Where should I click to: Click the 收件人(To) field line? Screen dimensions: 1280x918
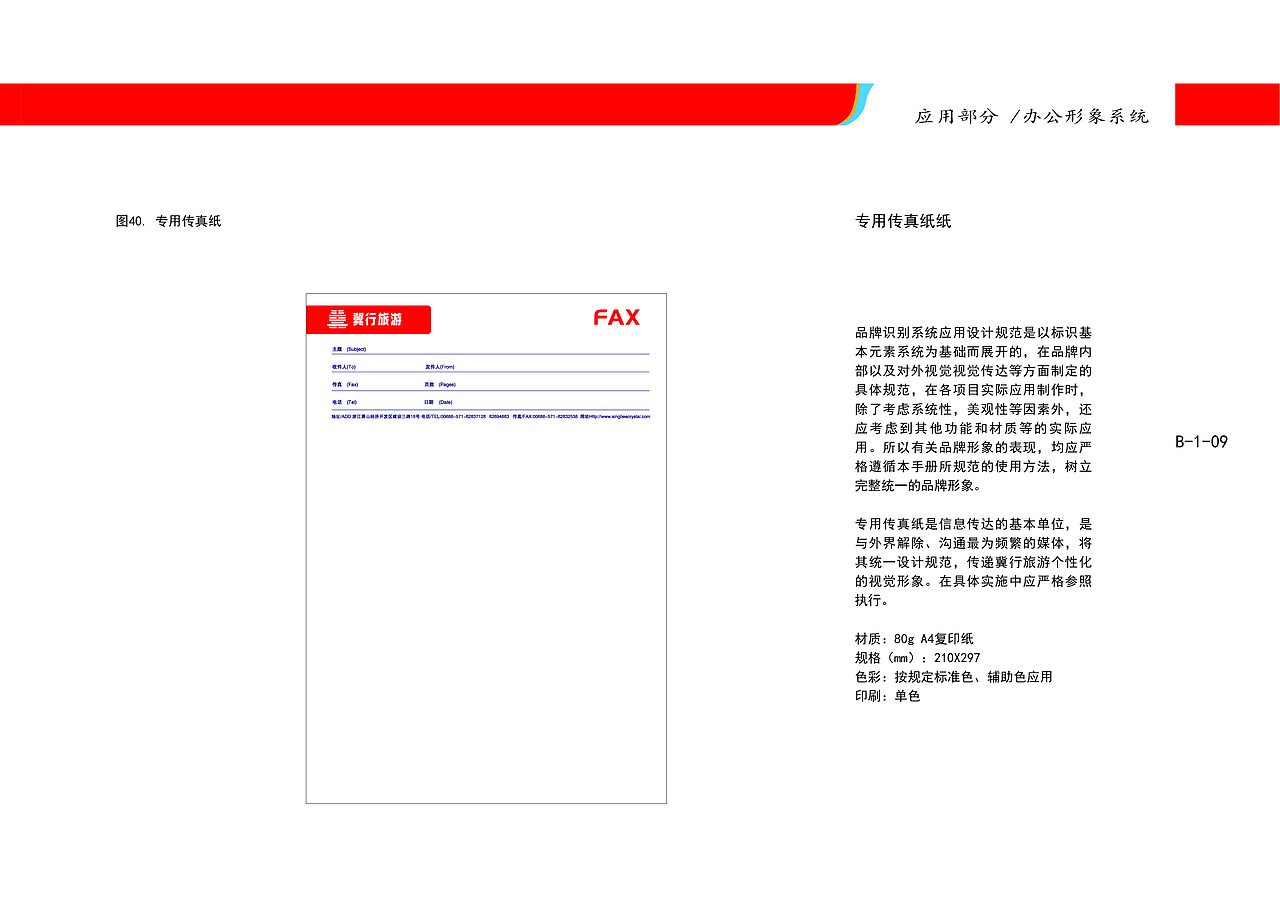point(346,366)
